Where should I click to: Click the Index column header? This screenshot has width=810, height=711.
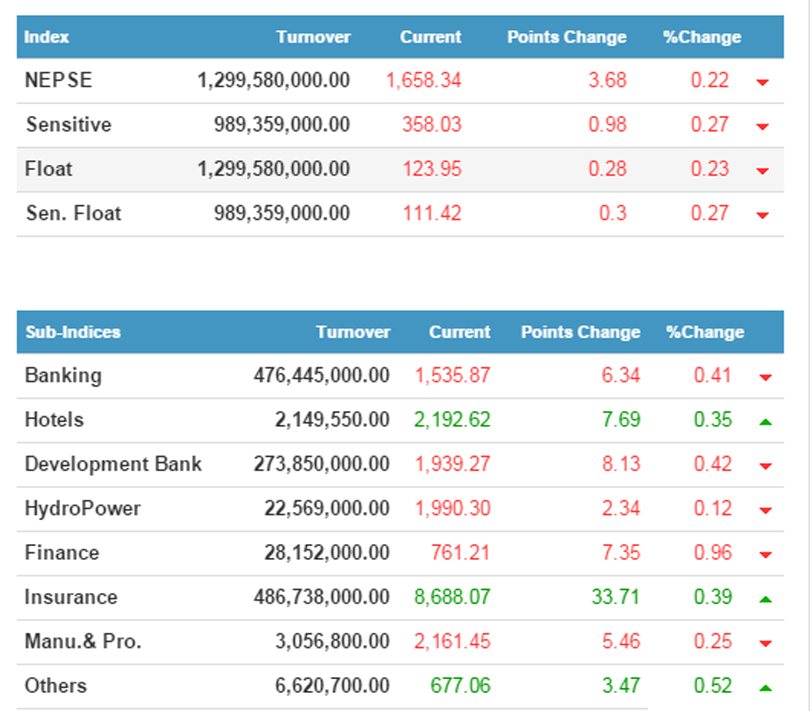coord(47,37)
